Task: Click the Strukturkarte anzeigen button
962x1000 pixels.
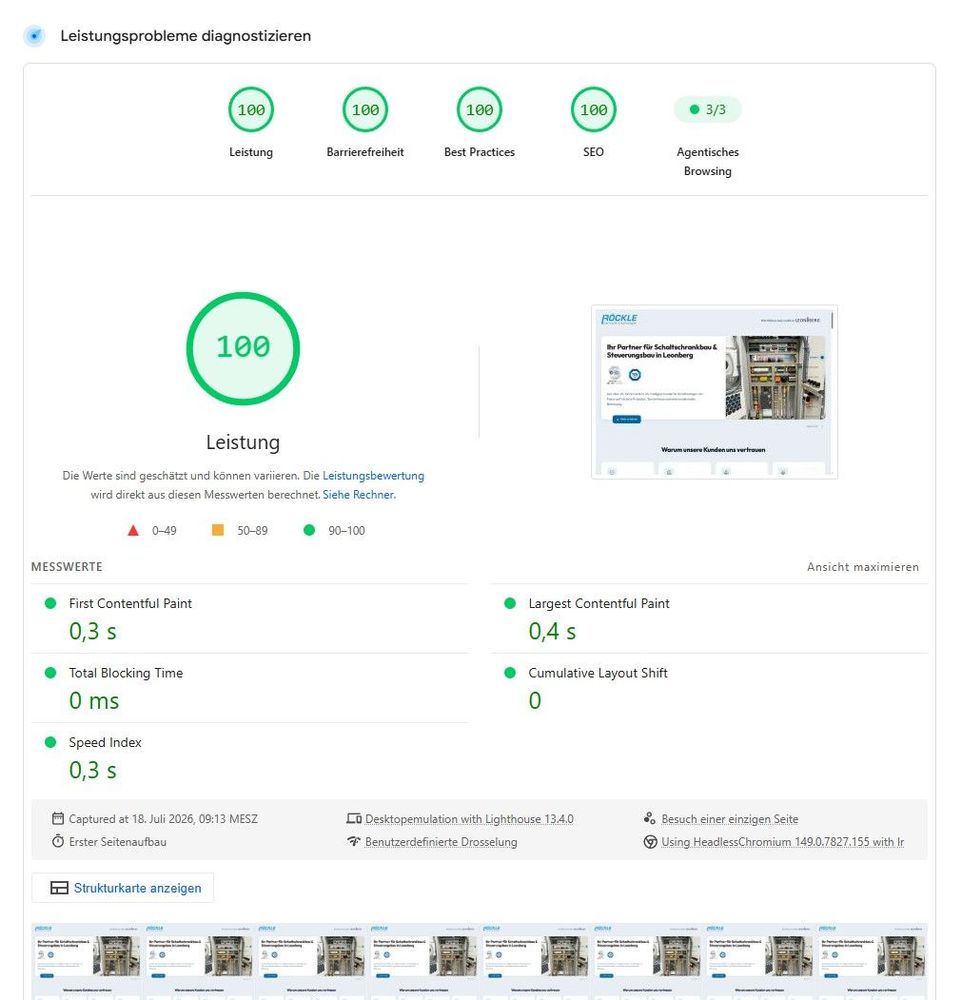Action: [122, 888]
